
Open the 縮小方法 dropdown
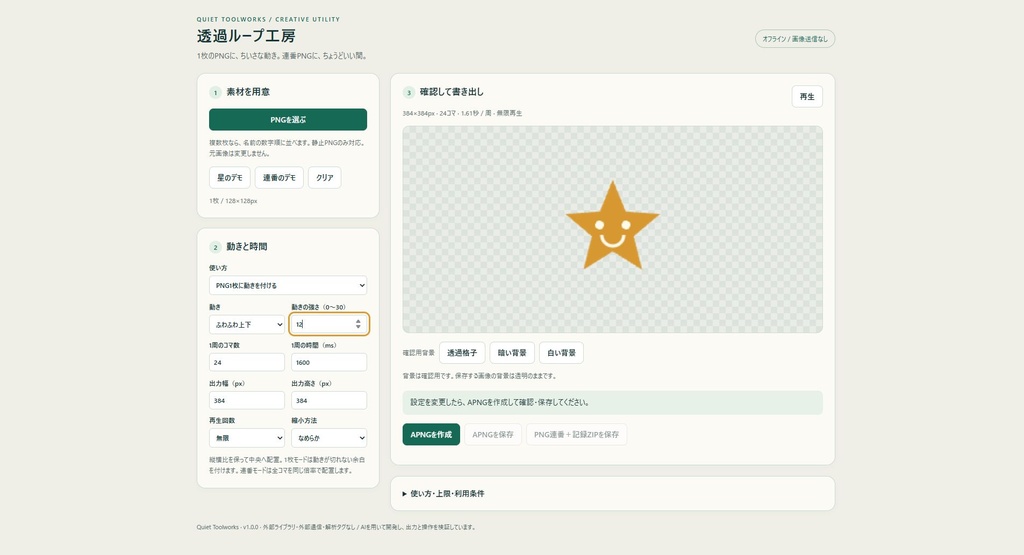click(329, 438)
